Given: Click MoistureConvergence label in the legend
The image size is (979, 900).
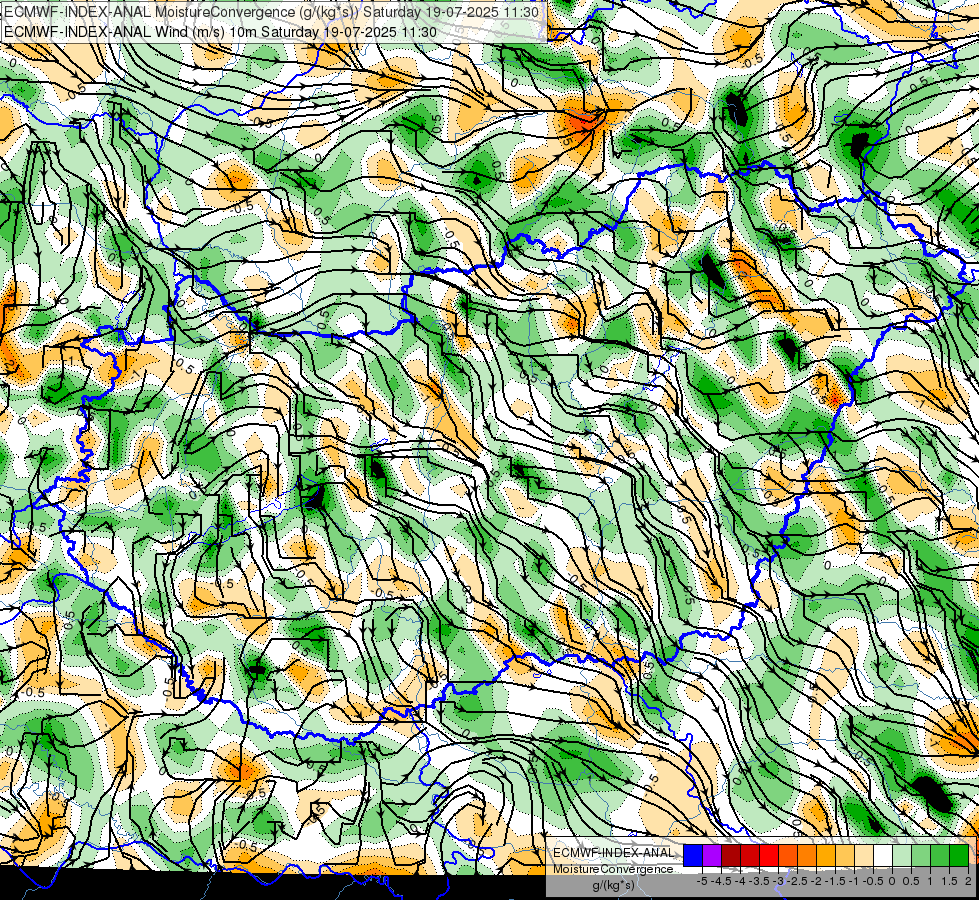Looking at the screenshot, I should click(x=613, y=869).
